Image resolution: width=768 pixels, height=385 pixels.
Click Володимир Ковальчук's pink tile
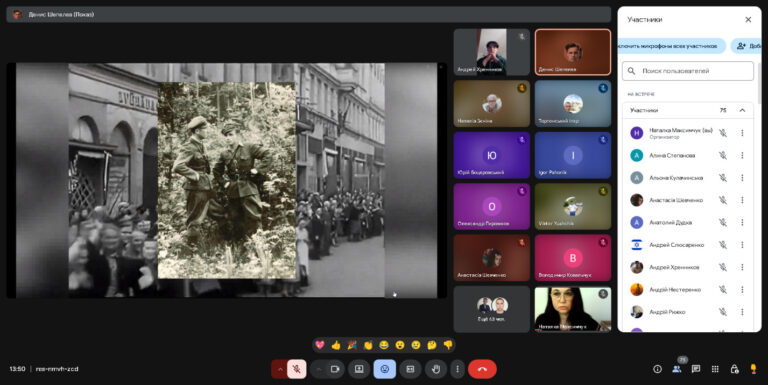click(x=573, y=258)
